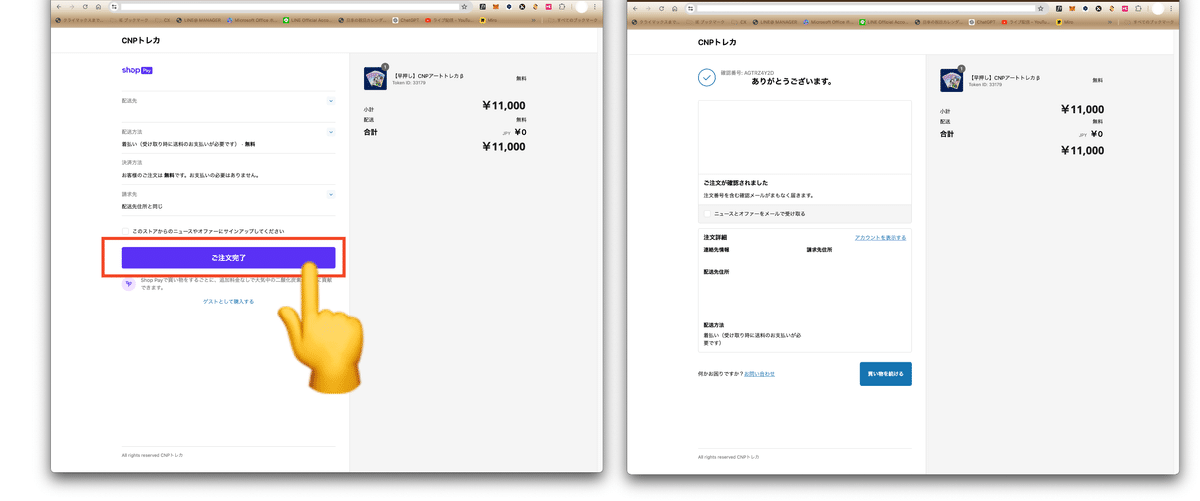Click the 買い物を続ける button in right window
1200x501 pixels.
pos(885,374)
